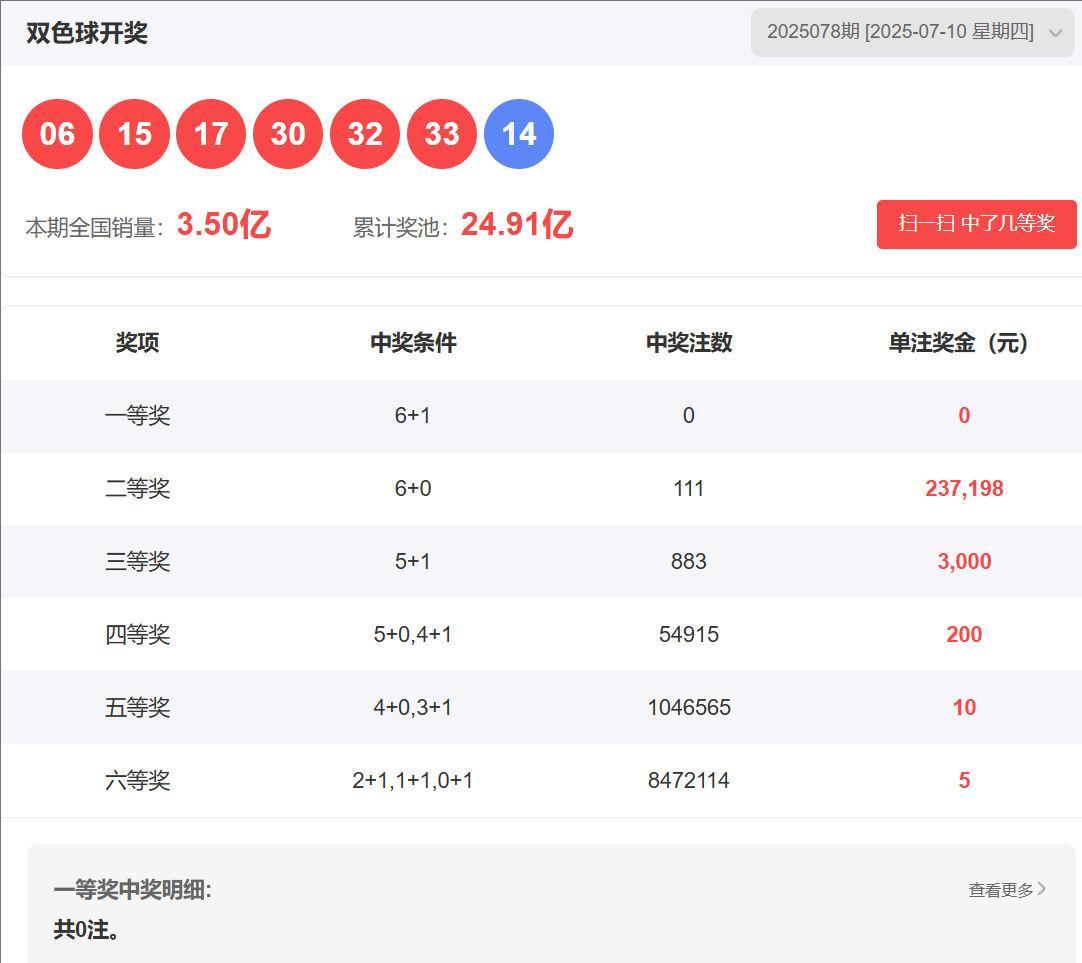Click red ball number 30
Viewport: 1082px width, 963px height.
(288, 134)
